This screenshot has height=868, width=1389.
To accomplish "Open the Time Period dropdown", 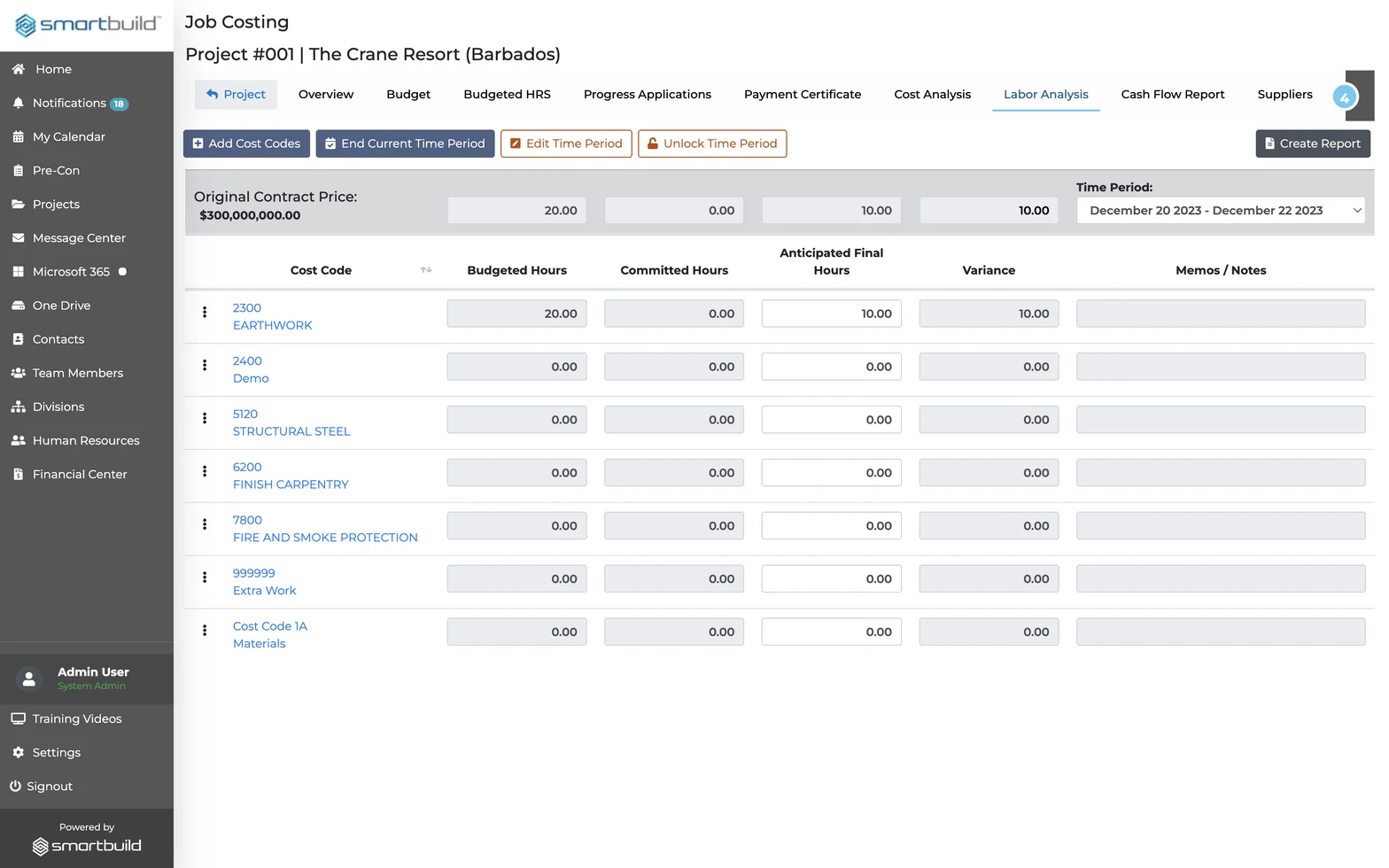I will click(1221, 211).
